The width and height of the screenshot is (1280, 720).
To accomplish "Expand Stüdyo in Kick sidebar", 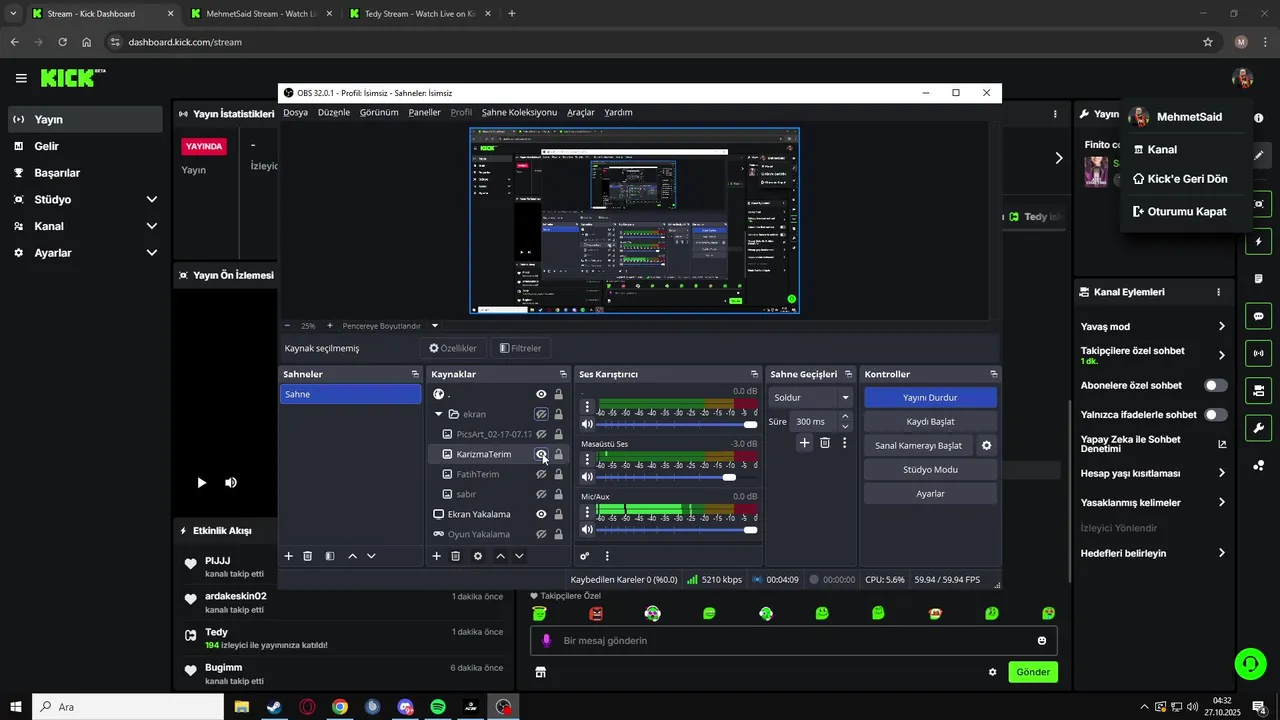I will 152,199.
